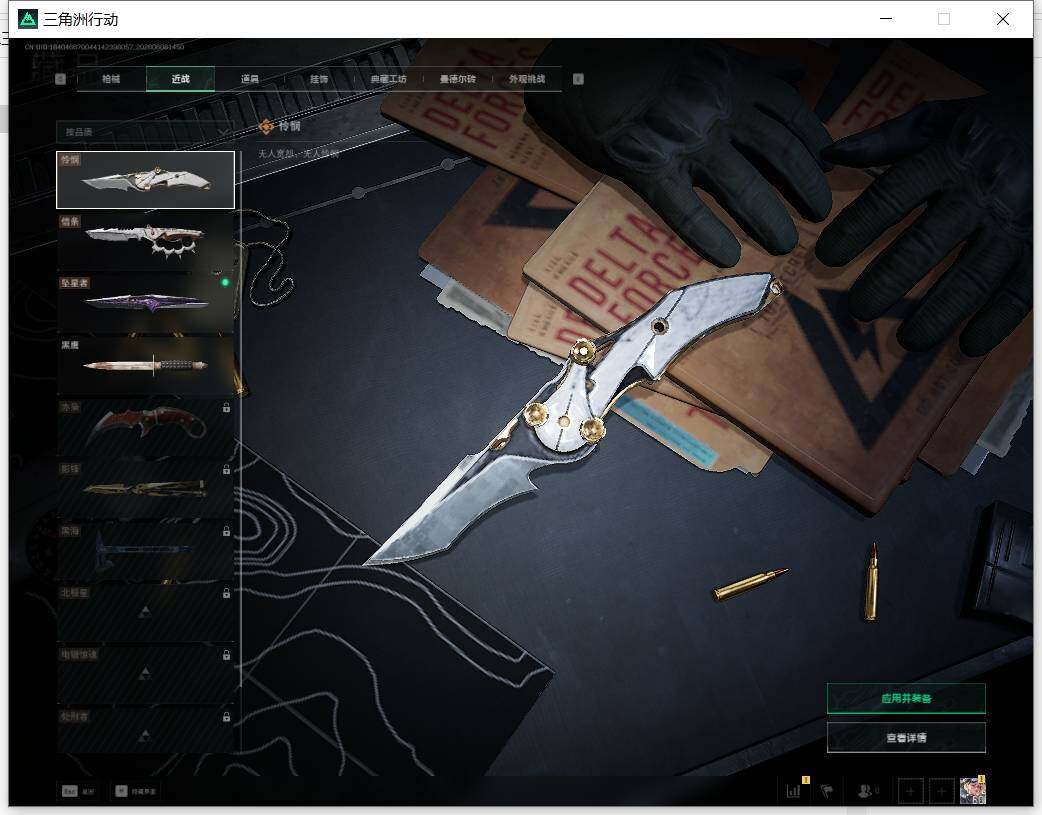The image size is (1042, 815).
Task: Click the right tab navigation key icon
Action: [x=578, y=79]
